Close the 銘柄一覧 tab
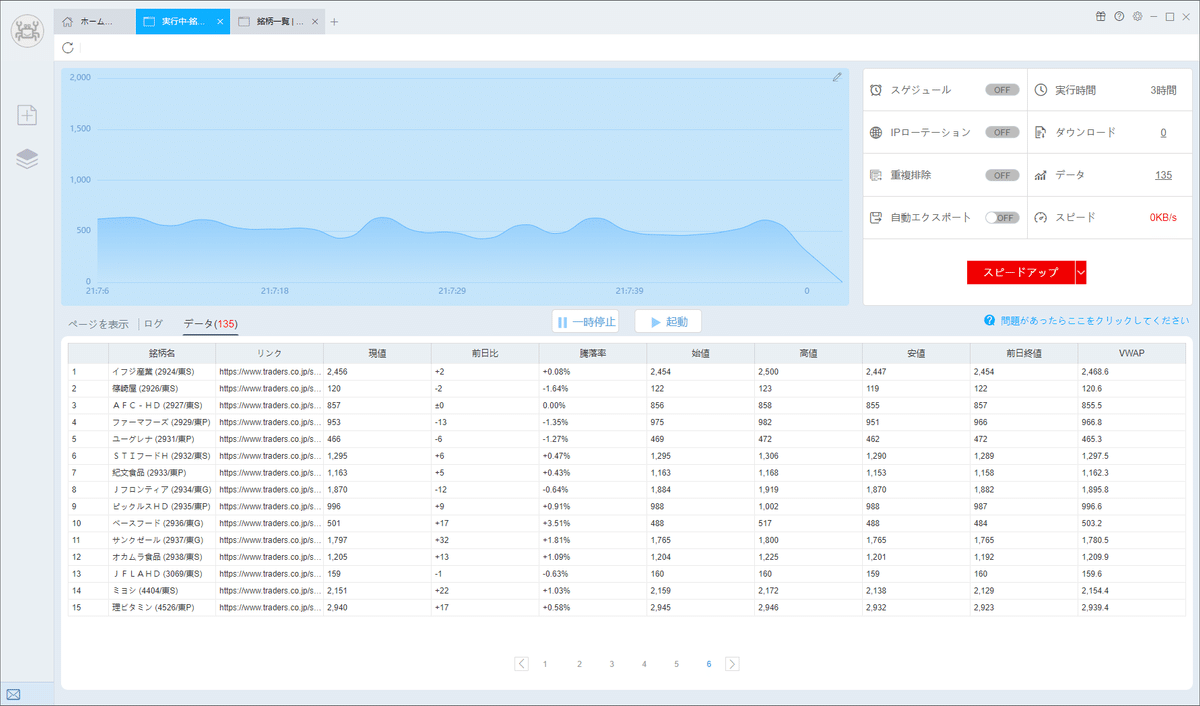 pos(314,21)
